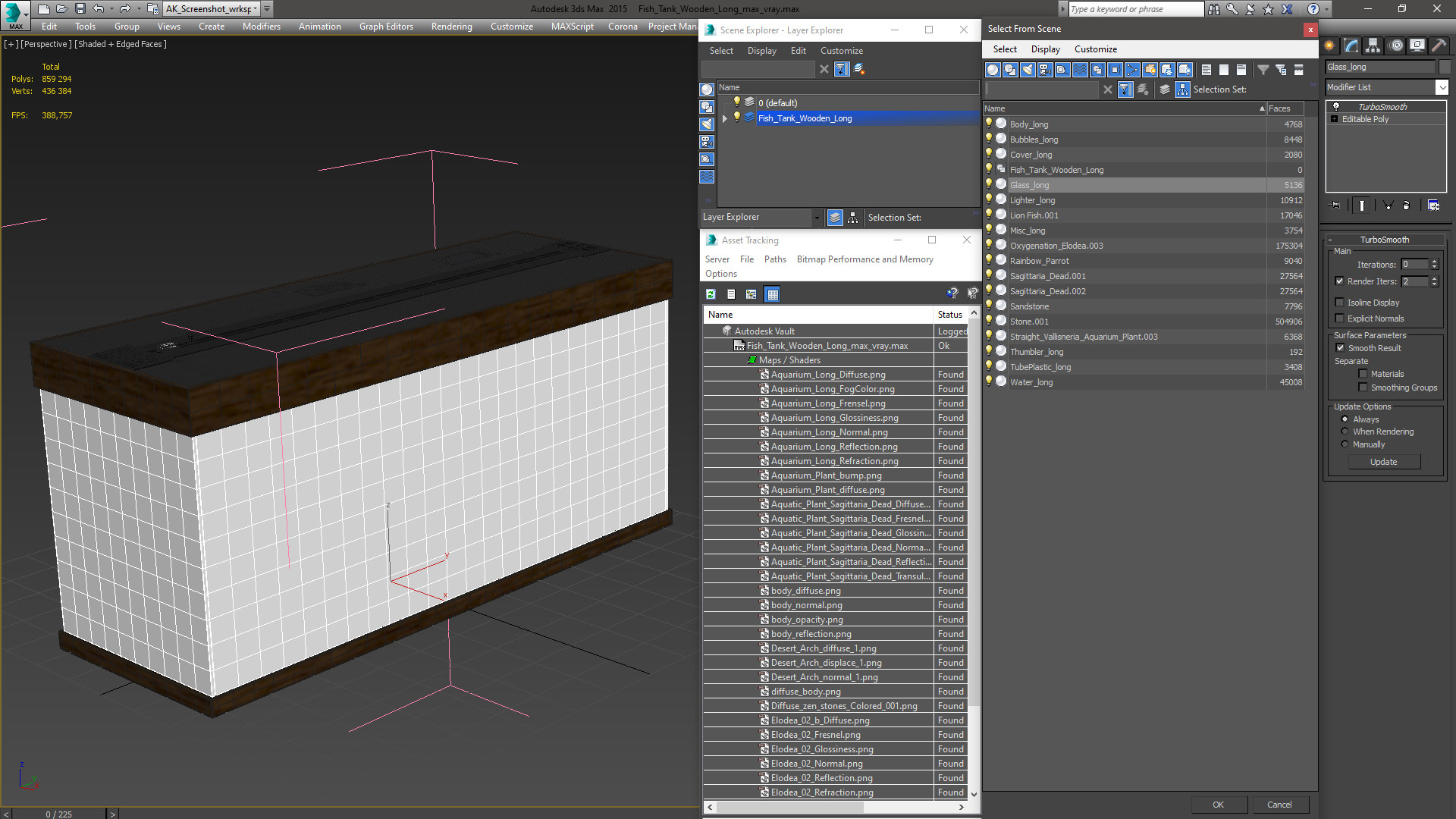Switch to the Motion panel tab

tap(1396, 45)
